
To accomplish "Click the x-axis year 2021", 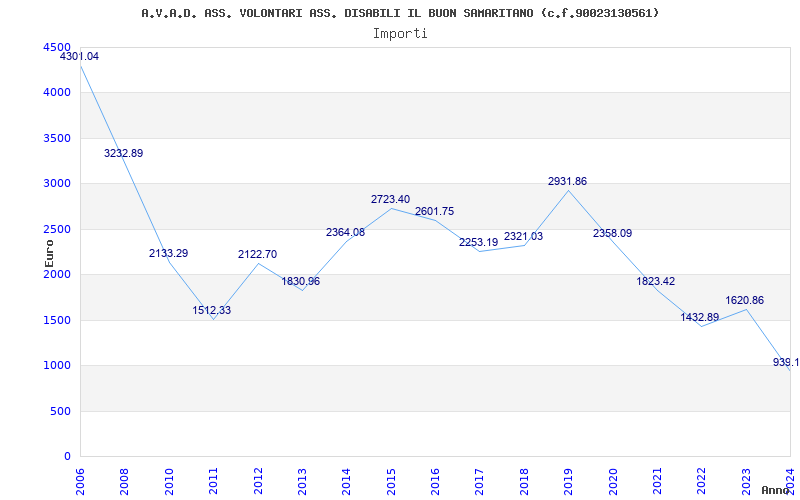I will tap(657, 481).
